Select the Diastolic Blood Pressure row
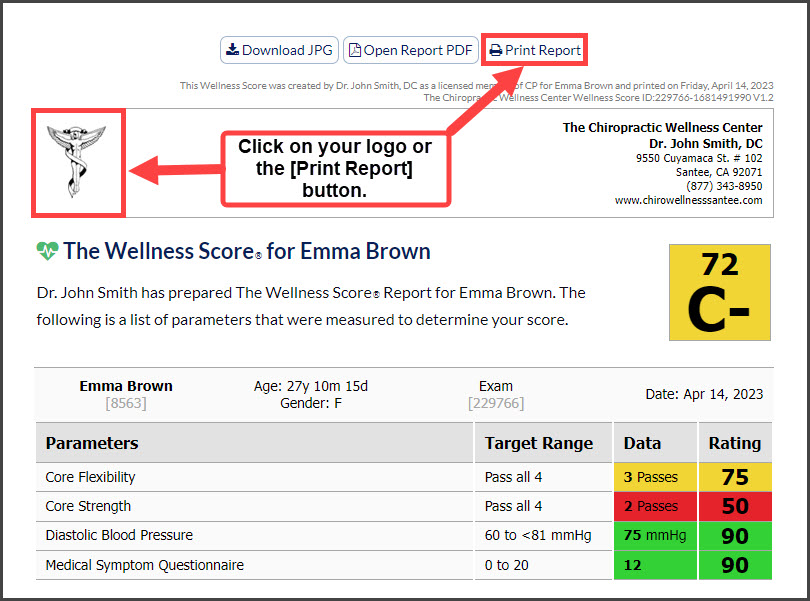The image size is (810, 601). click(x=404, y=535)
